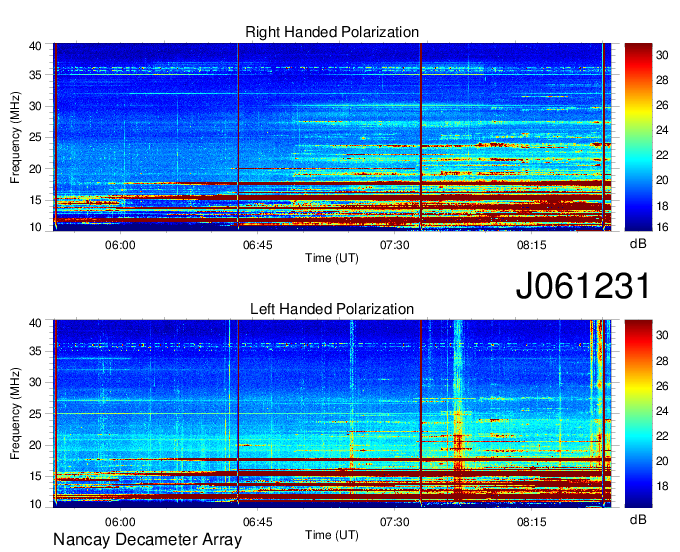Pick 10 MHz tick on left-handed frequency axis

[x=35, y=504]
